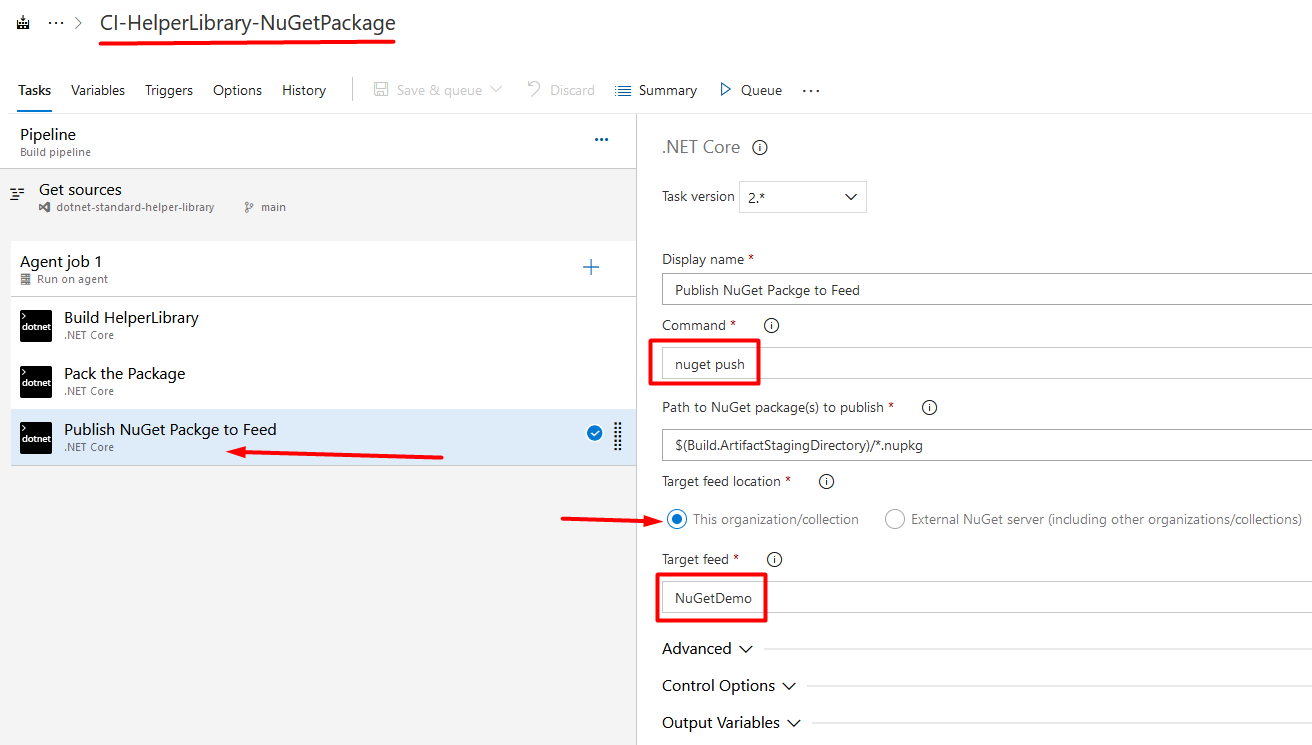
Task: Grab the drag handle on the Publish task
Action: pyautogui.click(x=617, y=435)
